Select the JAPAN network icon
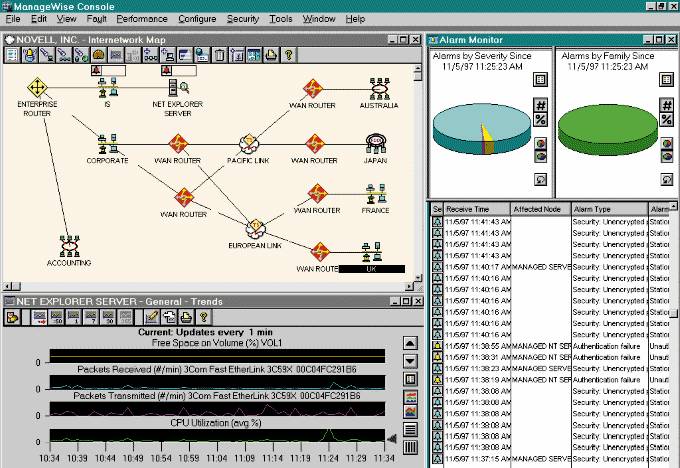The height and width of the screenshot is (468, 680). 376,144
